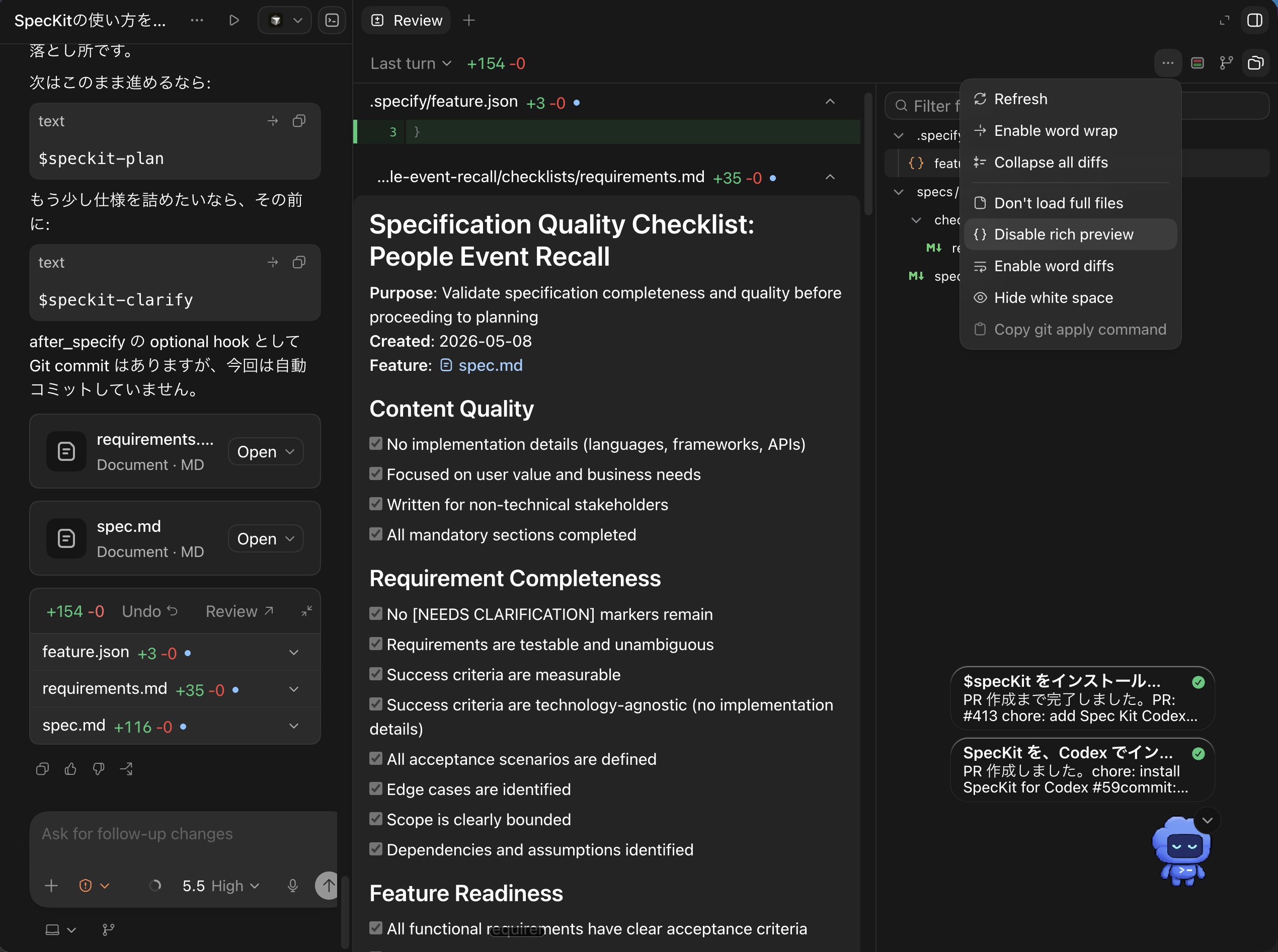
Task: Open the spec.md feature link
Action: (482, 365)
